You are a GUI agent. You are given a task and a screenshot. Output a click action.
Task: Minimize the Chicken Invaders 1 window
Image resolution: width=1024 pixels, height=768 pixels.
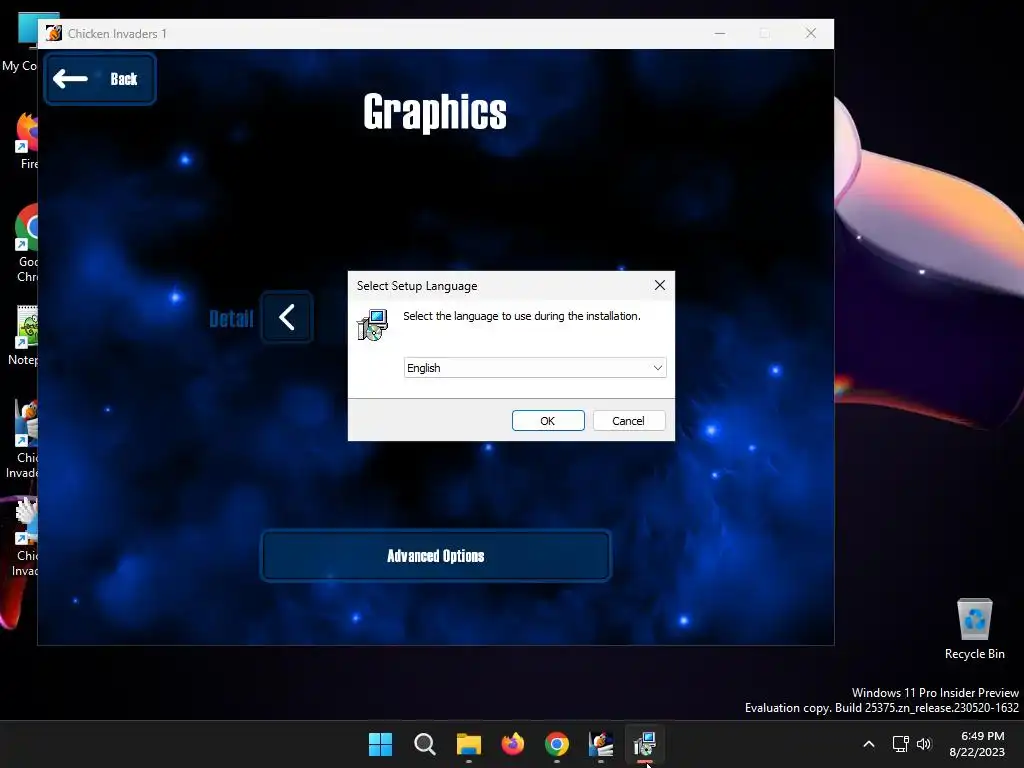[x=720, y=33]
